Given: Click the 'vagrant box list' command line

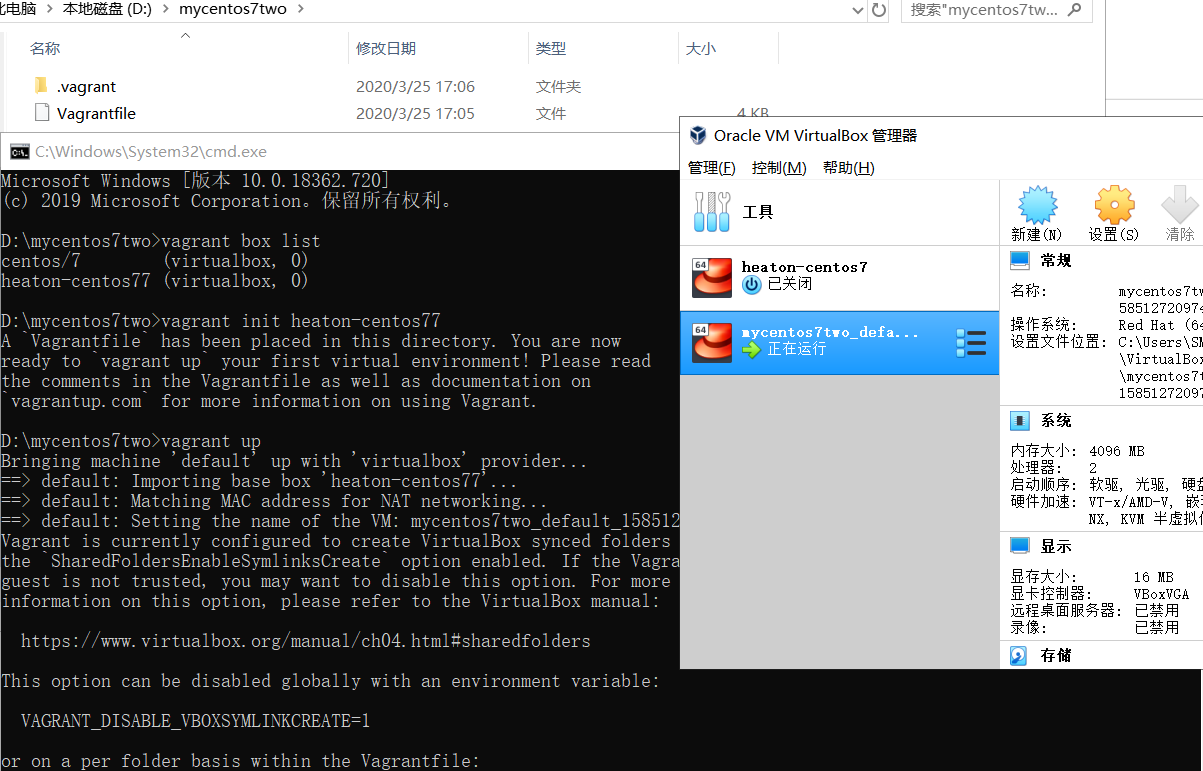Looking at the screenshot, I should coord(161,241).
